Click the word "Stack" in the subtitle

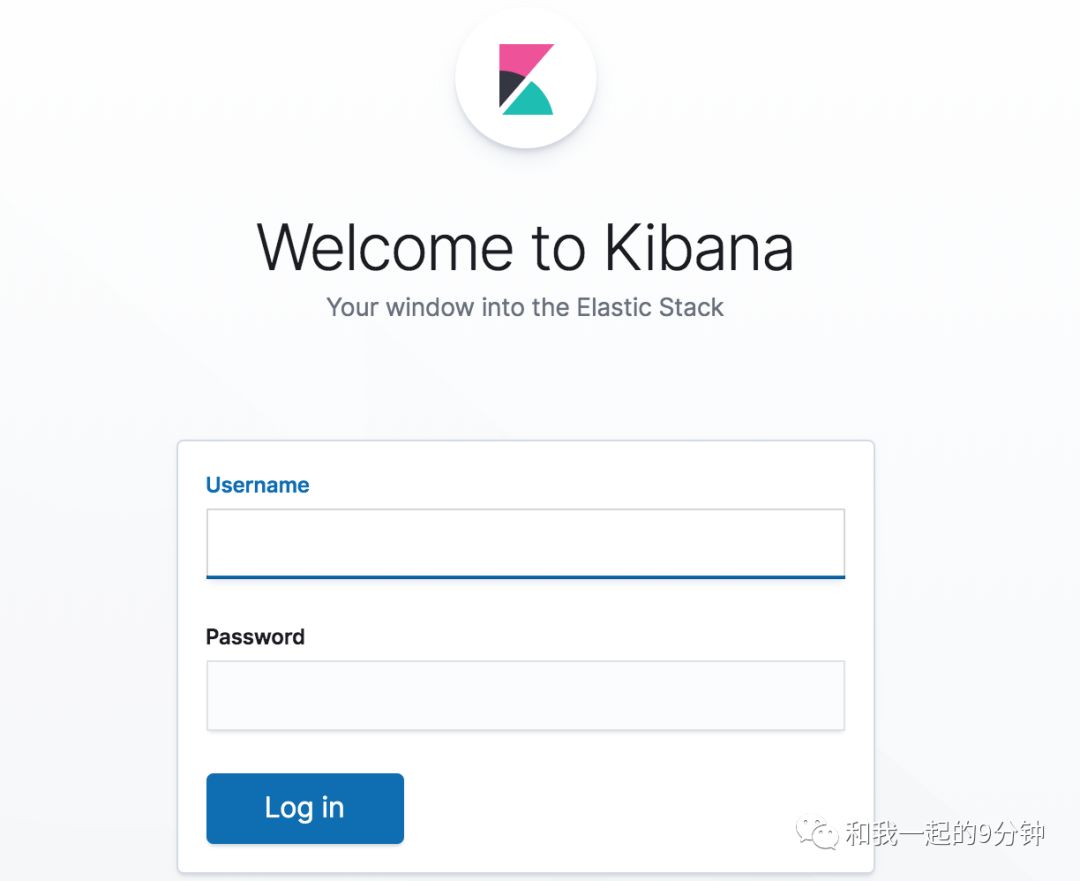click(x=691, y=307)
